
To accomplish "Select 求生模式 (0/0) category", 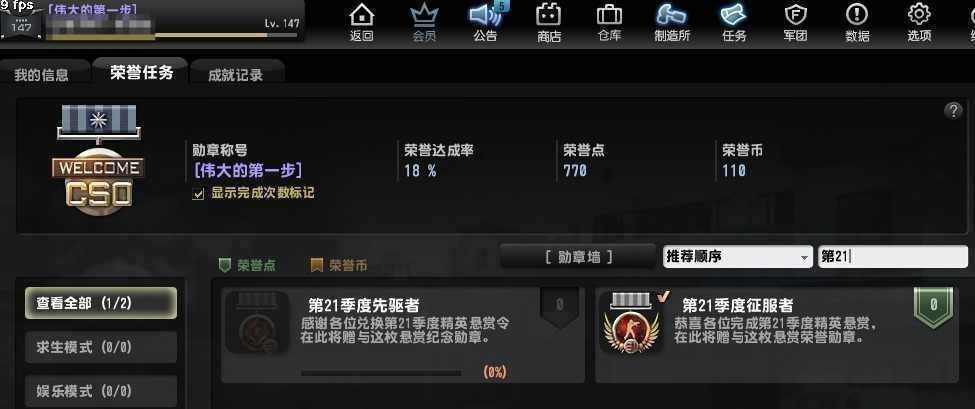I will [101, 347].
